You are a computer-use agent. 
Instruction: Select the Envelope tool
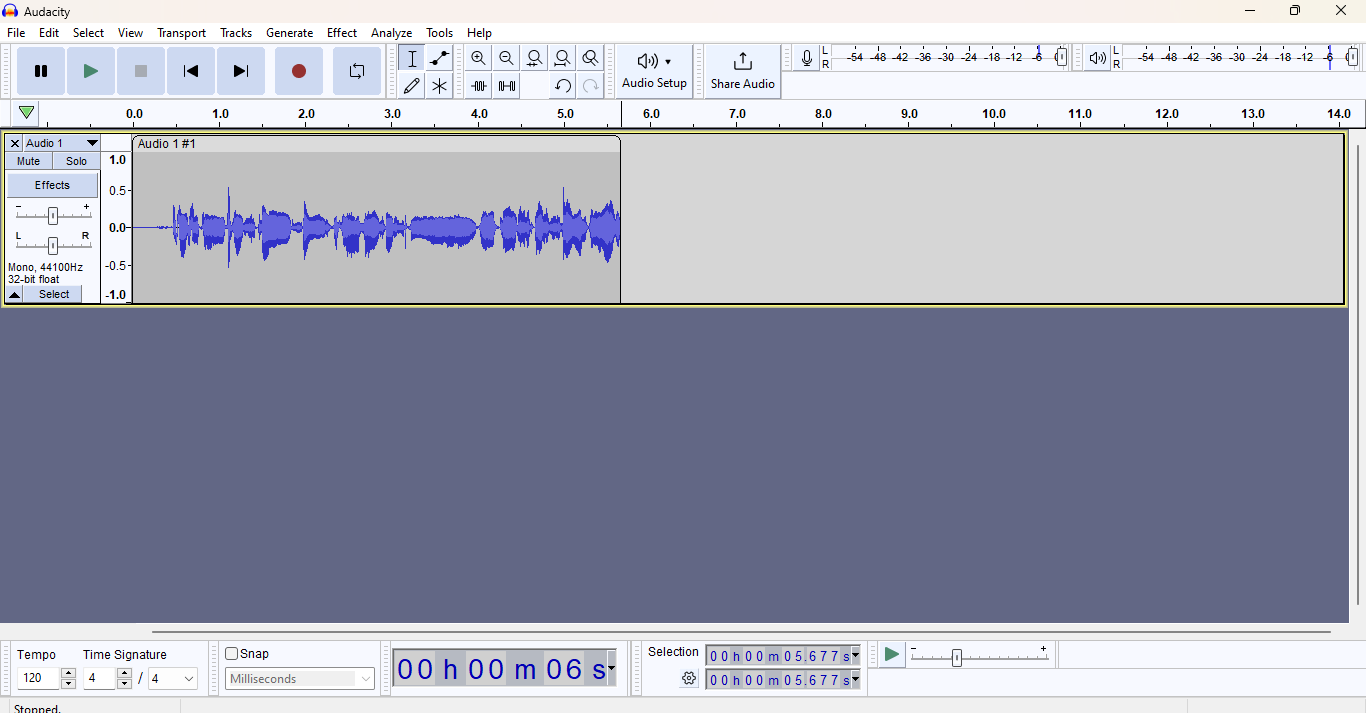(x=438, y=58)
